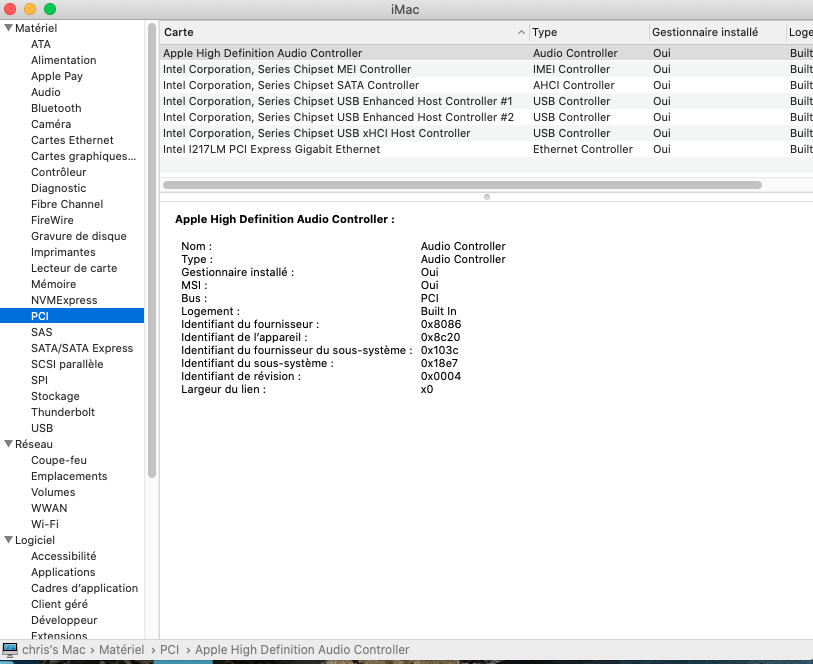
Task: Open Cartes Ethernet section
Action: click(x=72, y=140)
